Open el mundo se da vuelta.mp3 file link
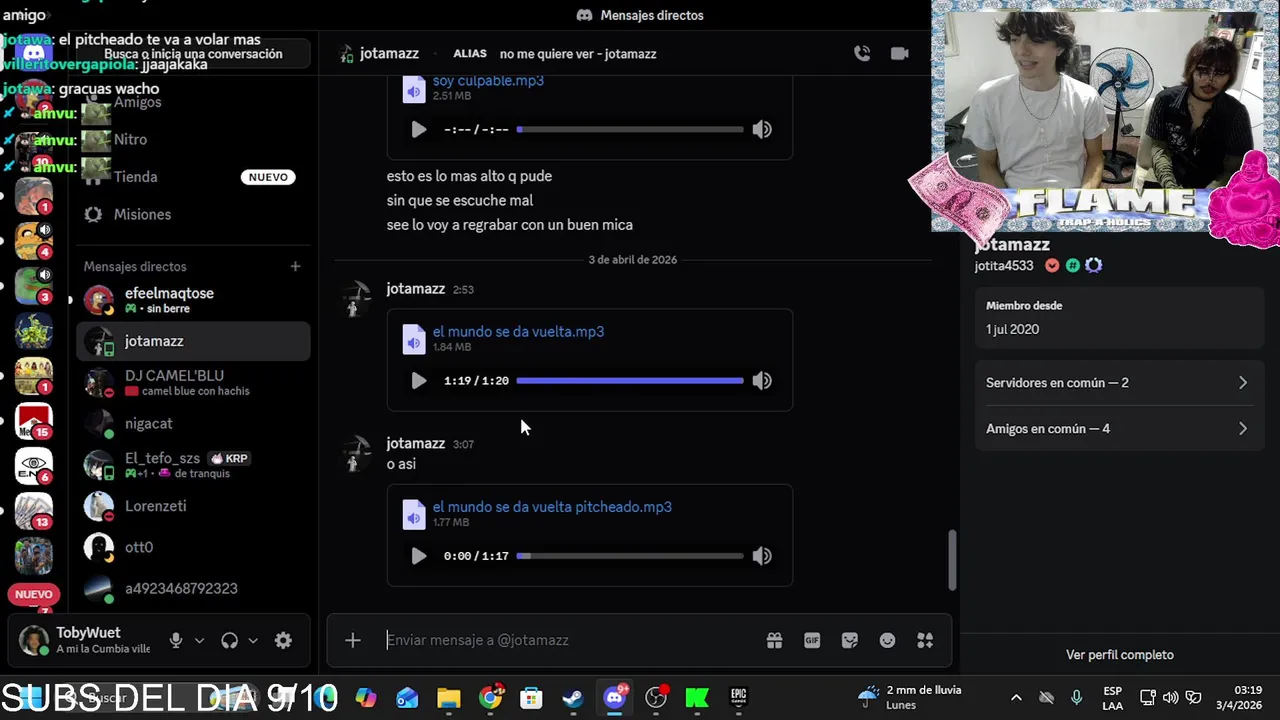 point(518,331)
